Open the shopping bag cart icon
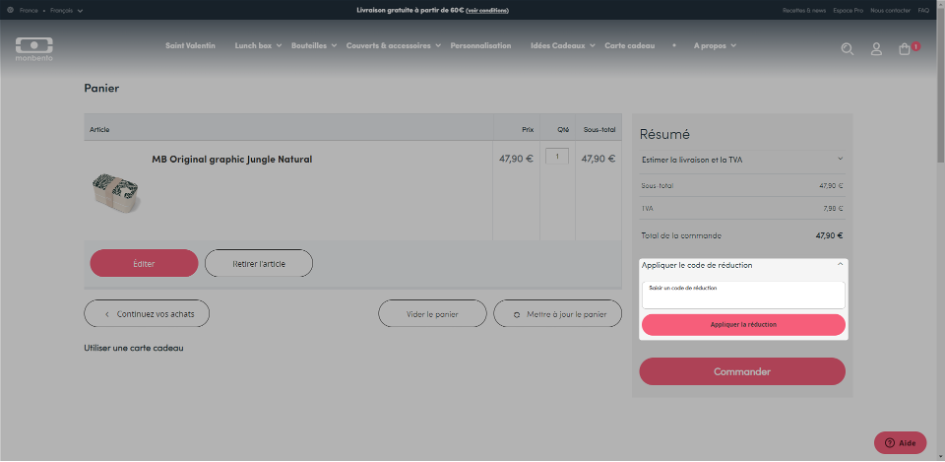The image size is (945, 462). click(x=905, y=49)
